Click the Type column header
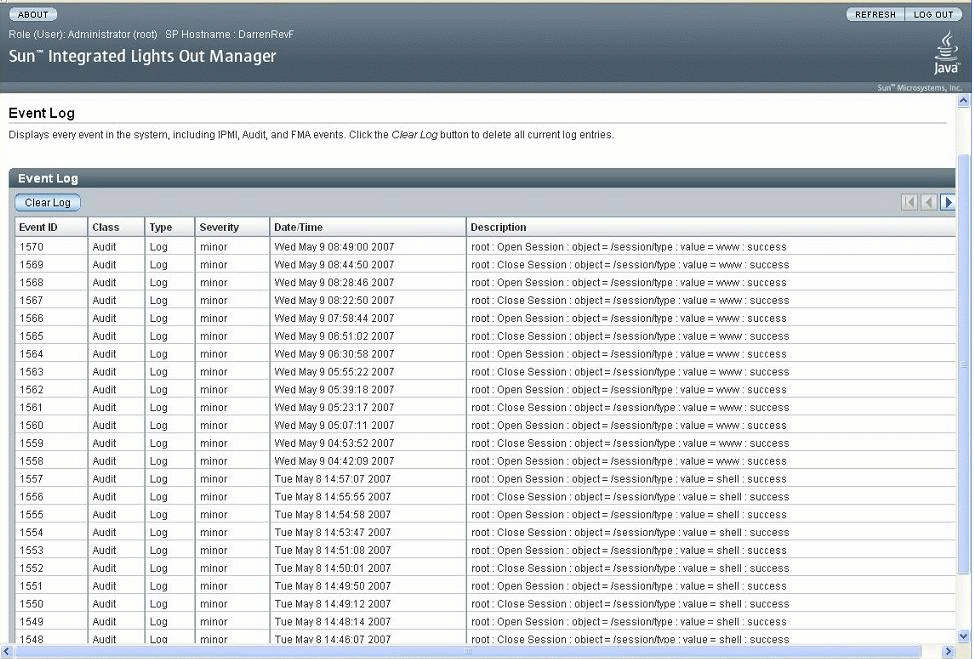974x659 pixels. (170, 227)
